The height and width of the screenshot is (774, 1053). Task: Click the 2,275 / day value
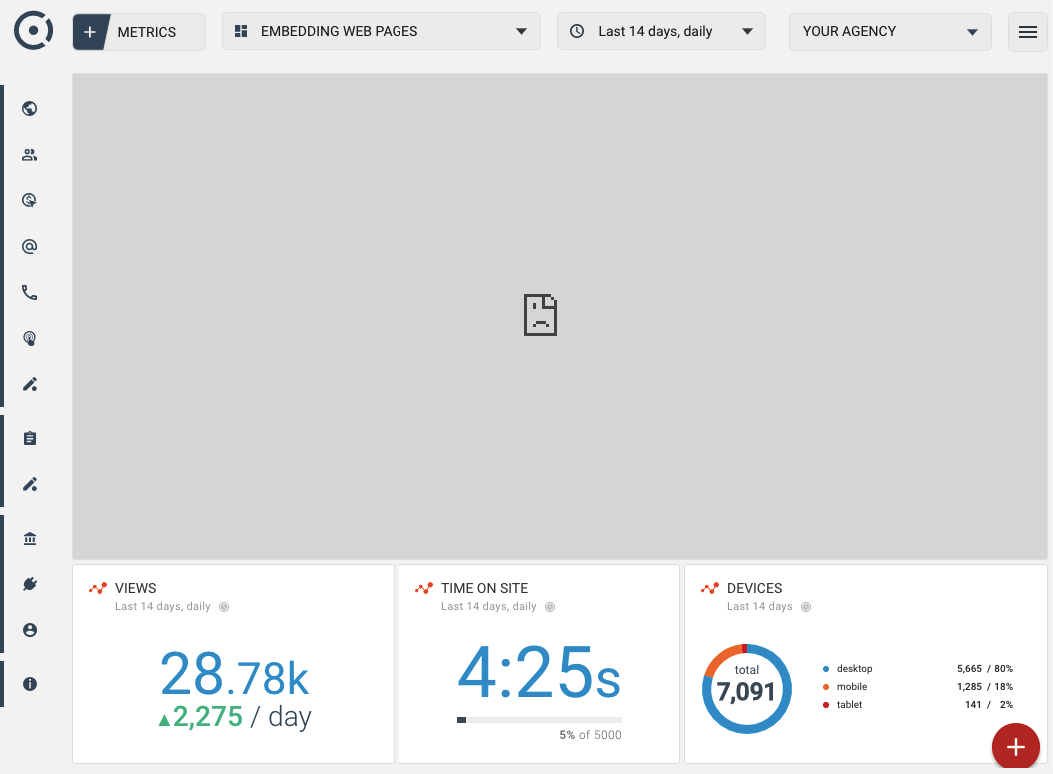click(x=234, y=717)
